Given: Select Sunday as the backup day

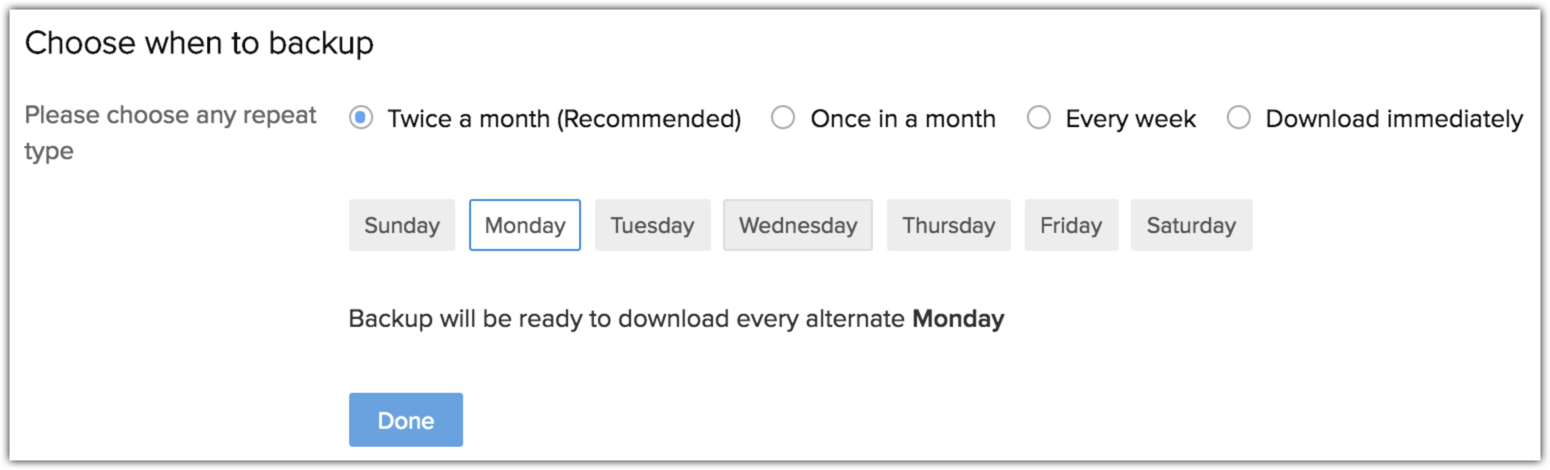Looking at the screenshot, I should click(x=402, y=225).
